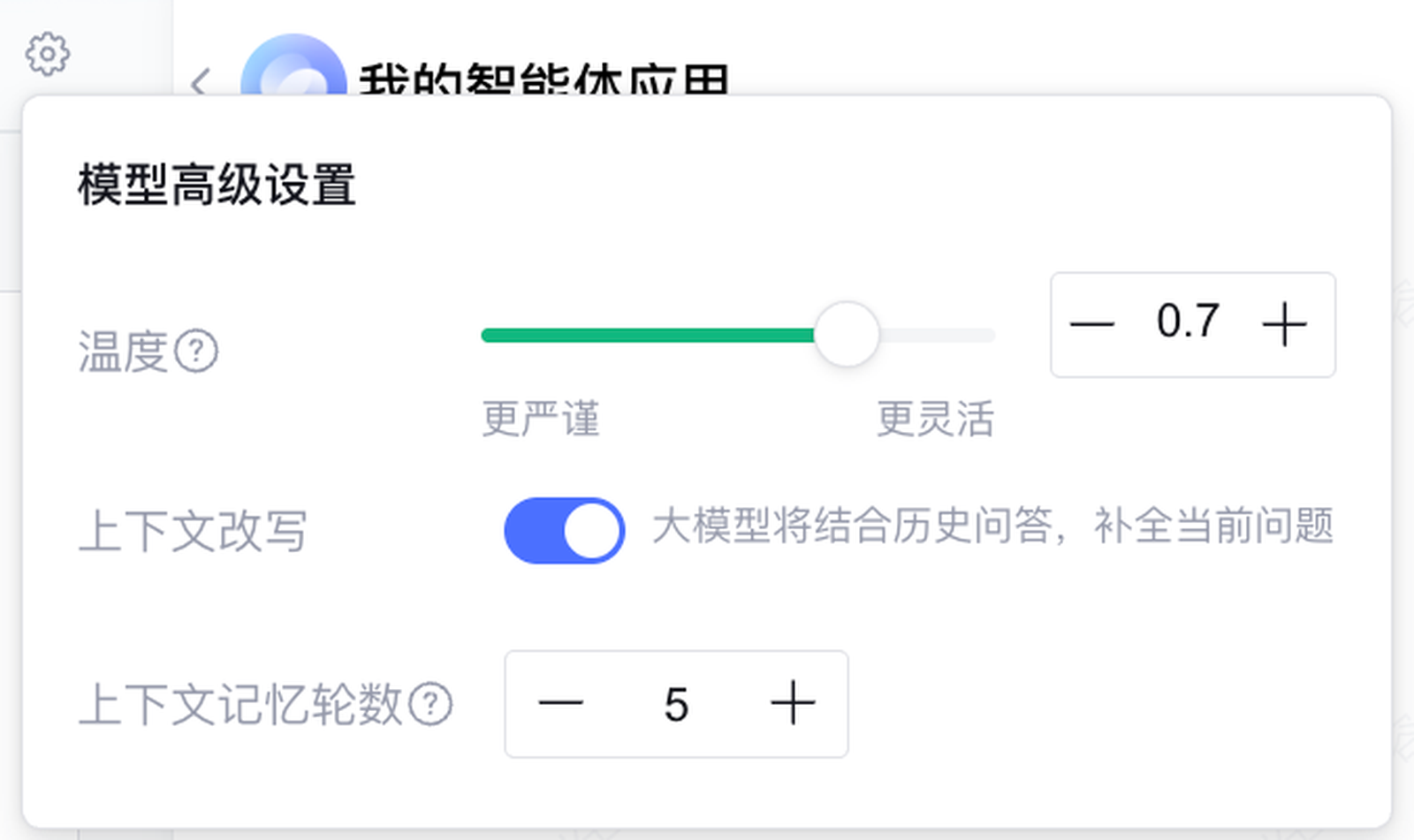Click the 更灵活 label under the slider

[x=935, y=419]
